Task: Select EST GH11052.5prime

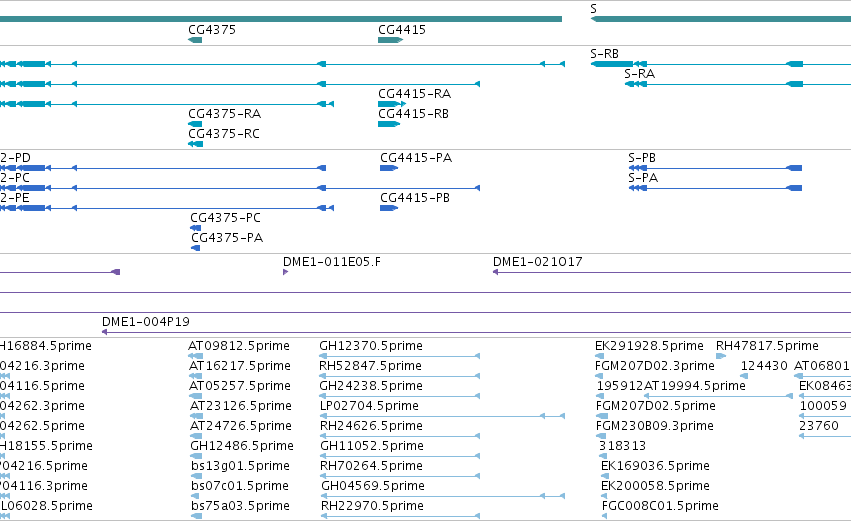Action: (x=372, y=446)
